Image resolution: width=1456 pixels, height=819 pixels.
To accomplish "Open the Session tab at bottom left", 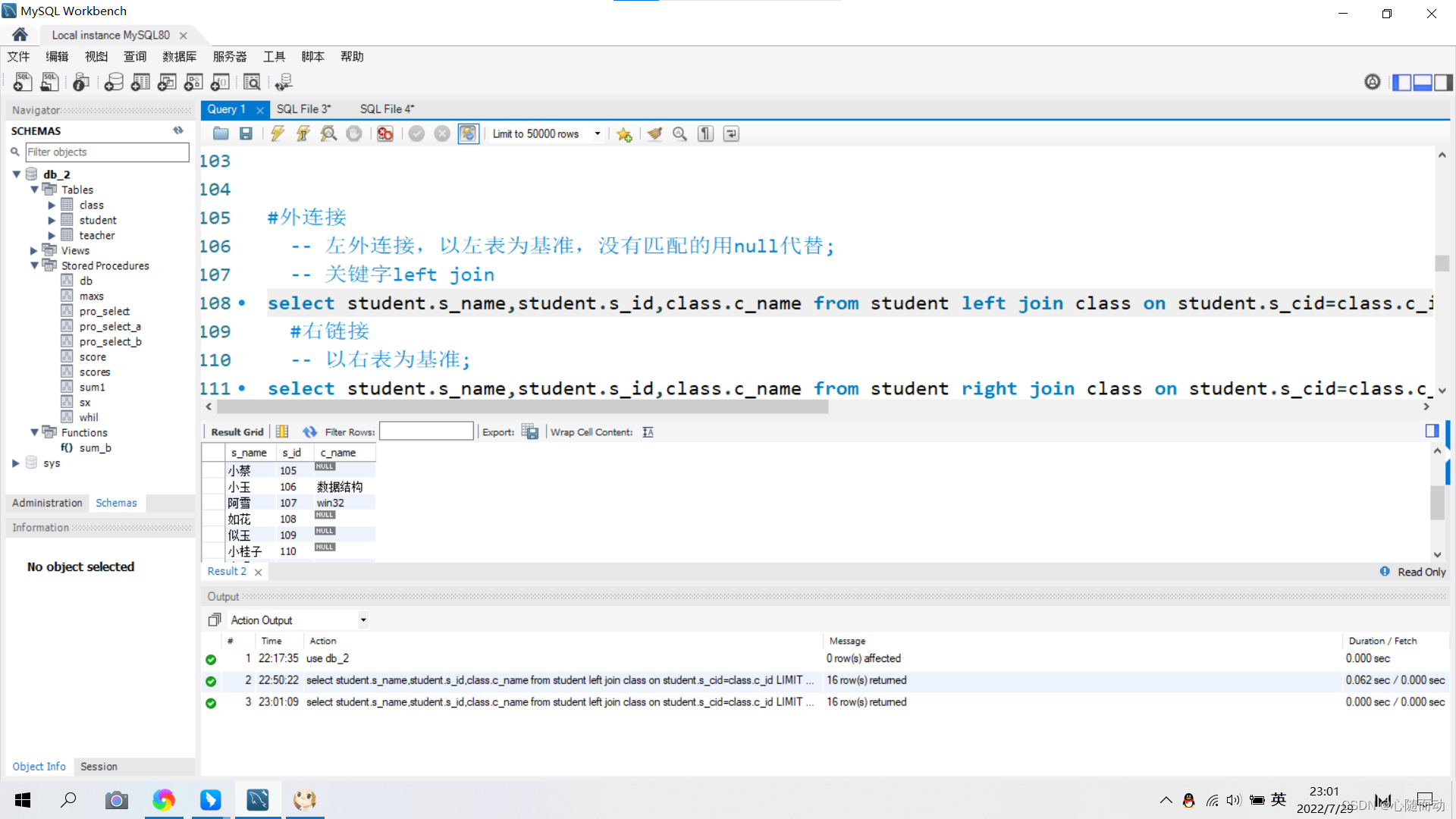I will click(x=99, y=767).
